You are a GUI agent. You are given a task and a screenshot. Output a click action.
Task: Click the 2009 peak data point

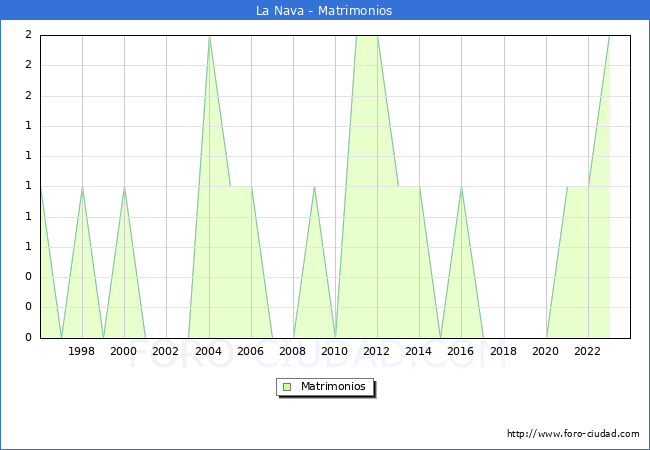[x=315, y=187]
